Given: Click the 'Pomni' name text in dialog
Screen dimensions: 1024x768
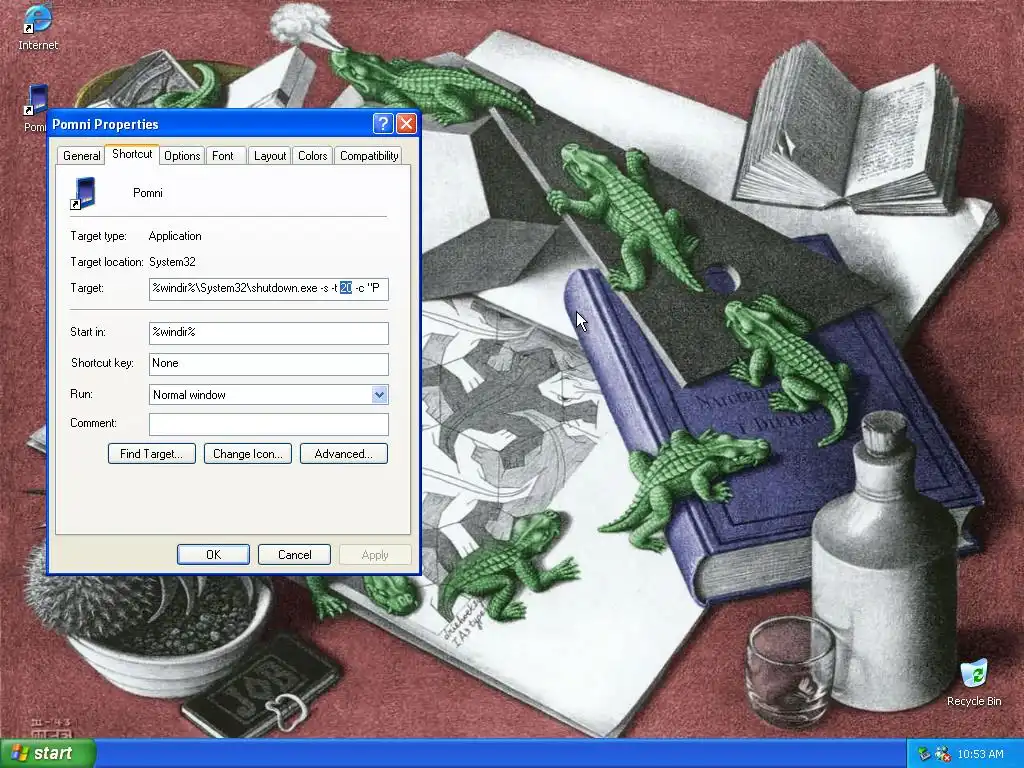Looking at the screenshot, I should 148,193.
